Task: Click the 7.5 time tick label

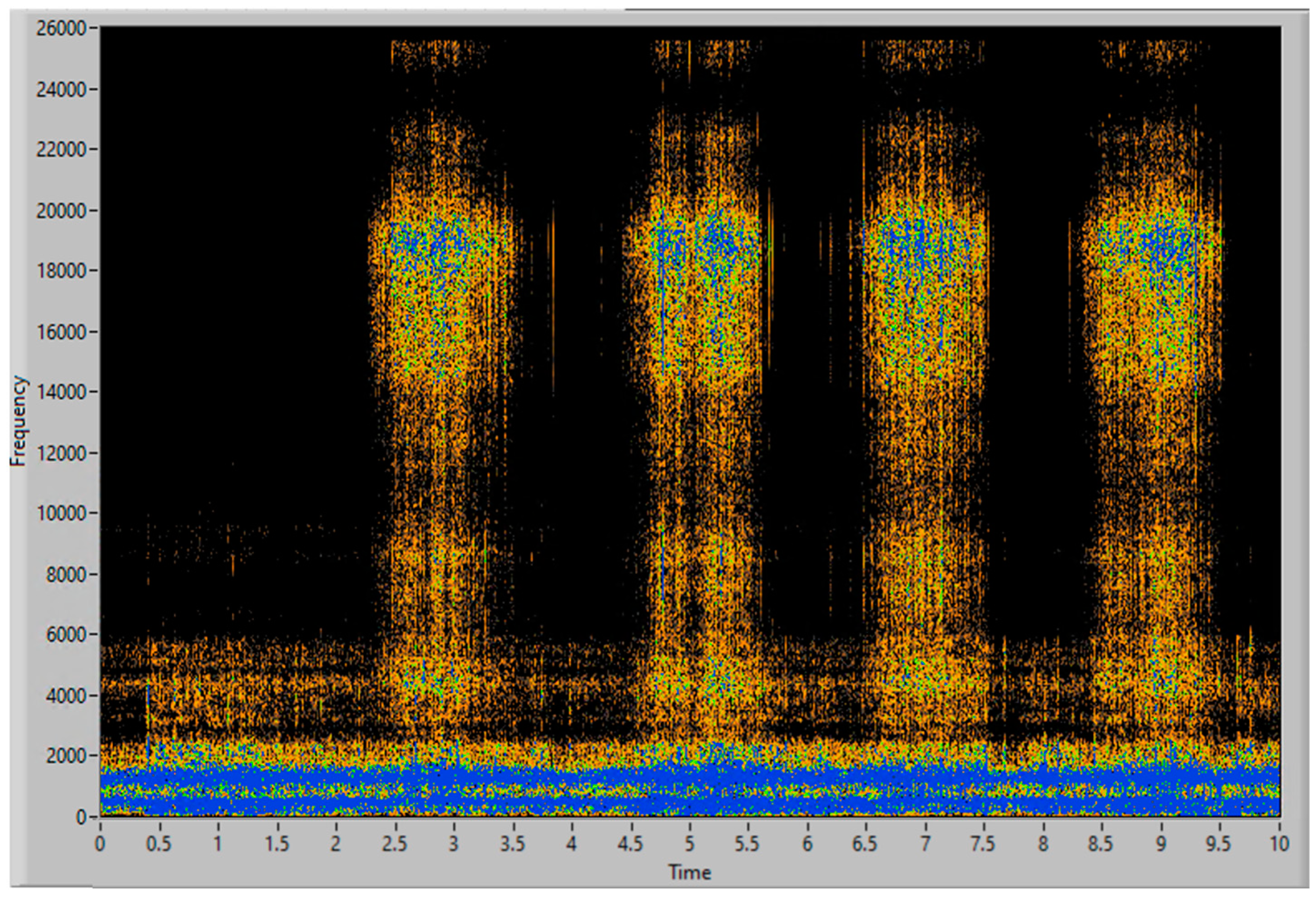Action: point(983,844)
